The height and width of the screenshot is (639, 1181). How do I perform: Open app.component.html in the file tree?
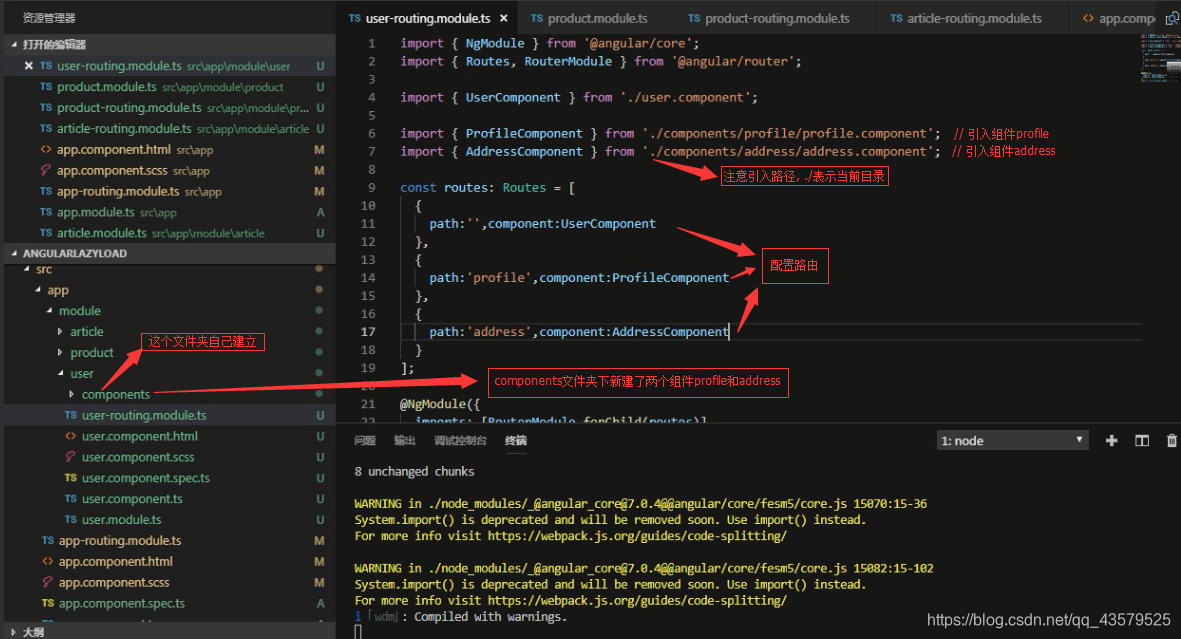[x=169, y=562]
